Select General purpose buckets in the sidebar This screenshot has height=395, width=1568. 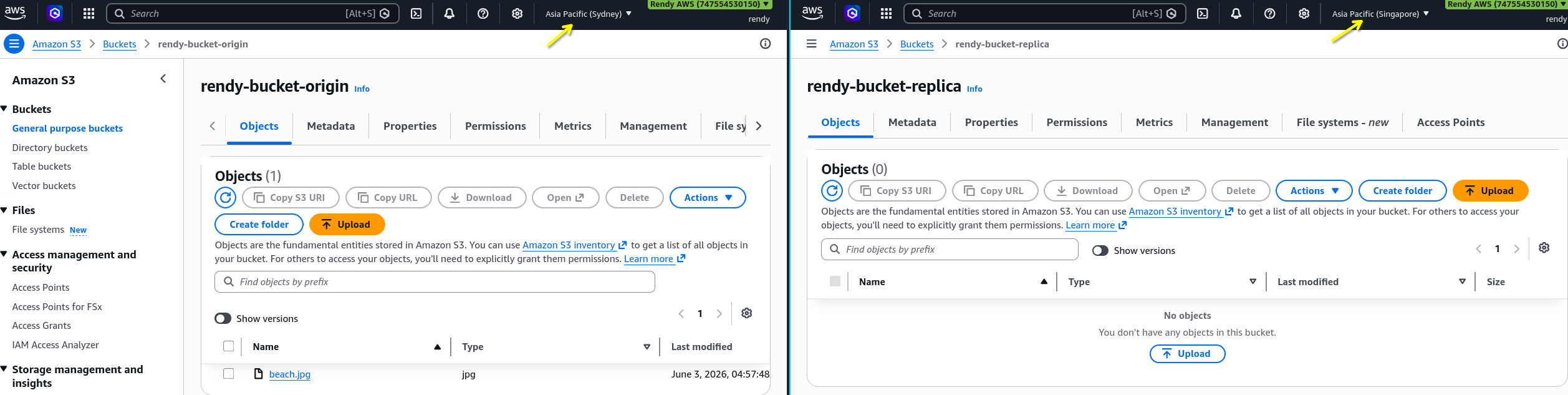[x=67, y=128]
